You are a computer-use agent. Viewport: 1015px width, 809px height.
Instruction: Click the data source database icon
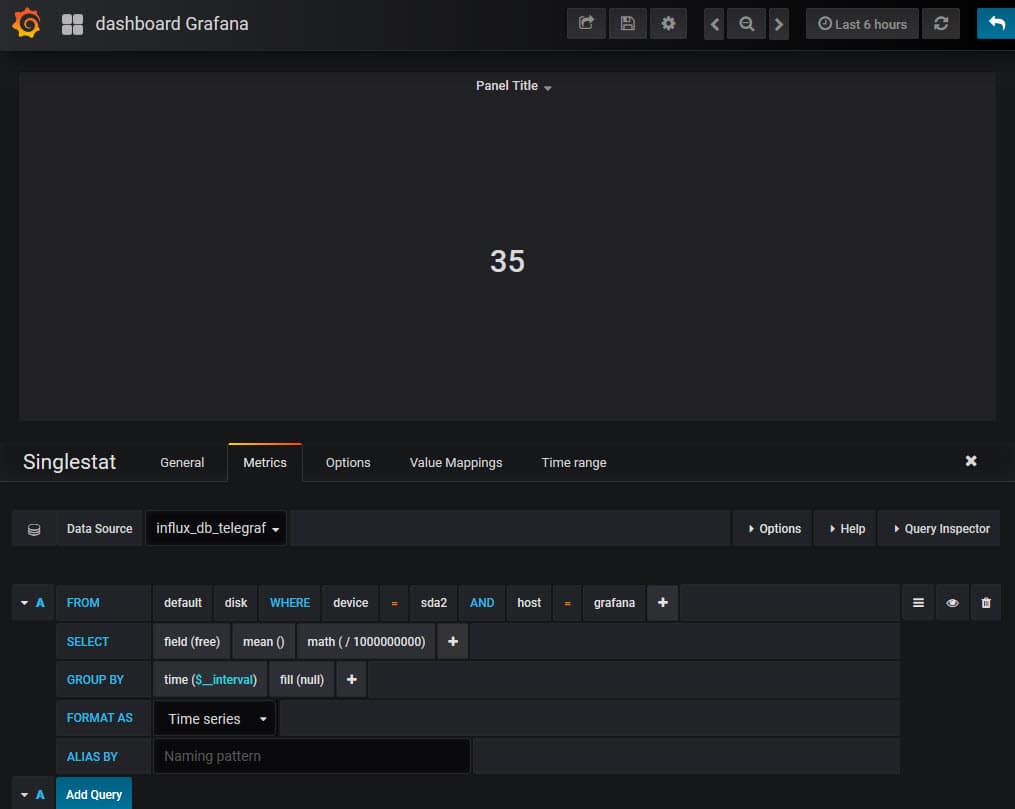pos(34,529)
